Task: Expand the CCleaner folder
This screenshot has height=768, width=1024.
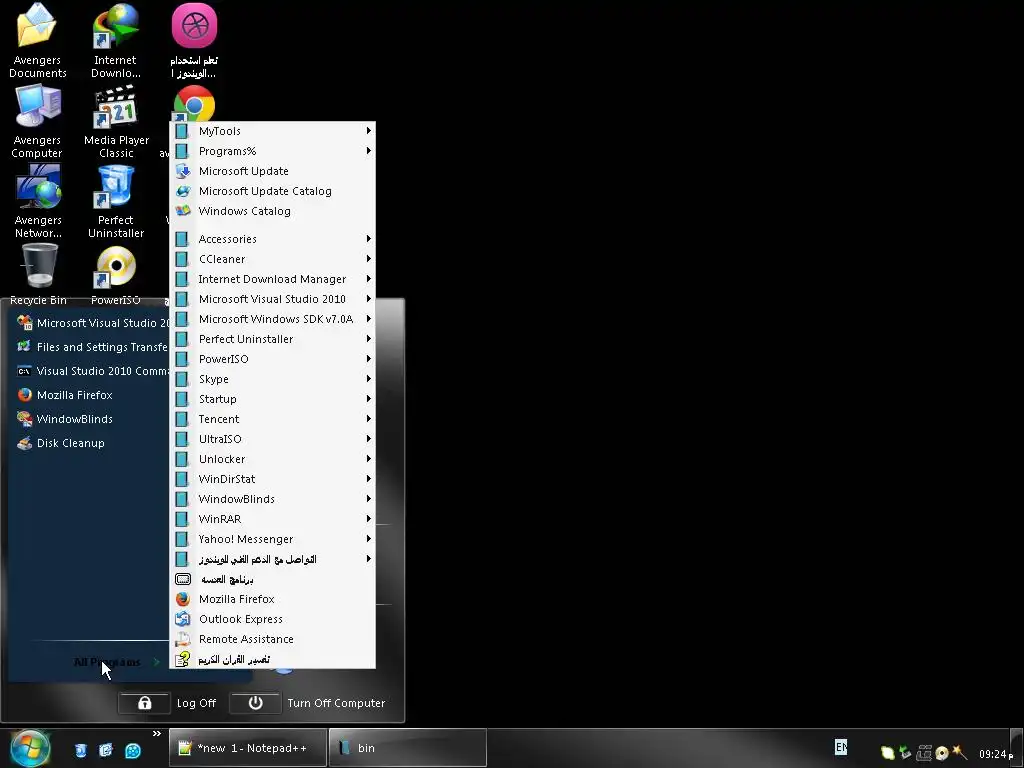Action: tap(272, 259)
